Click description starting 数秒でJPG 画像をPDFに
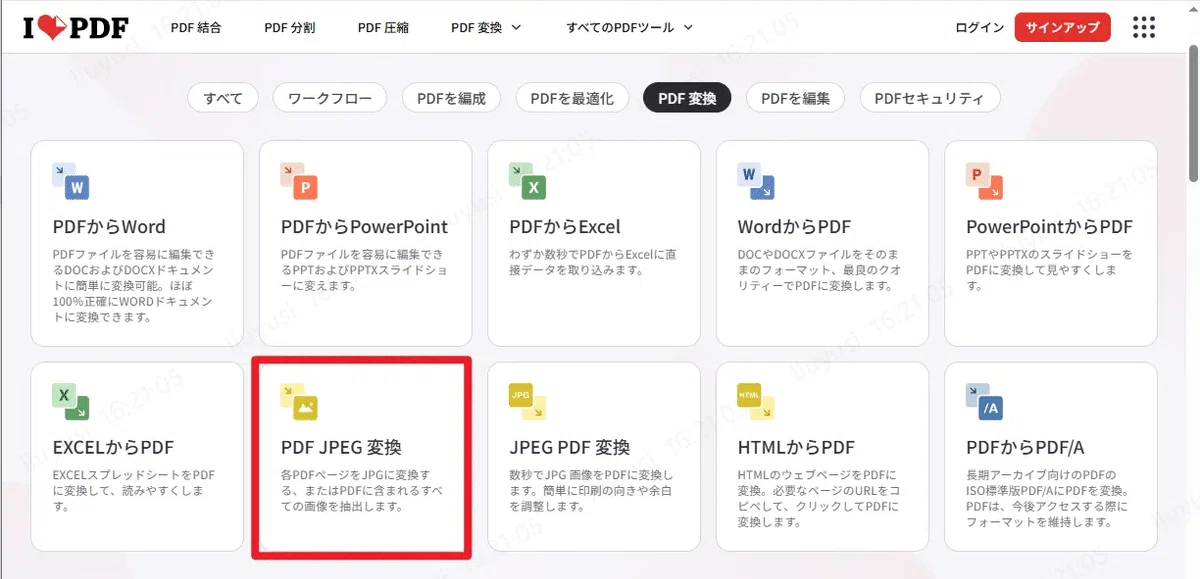This screenshot has width=1200, height=579. (x=593, y=490)
